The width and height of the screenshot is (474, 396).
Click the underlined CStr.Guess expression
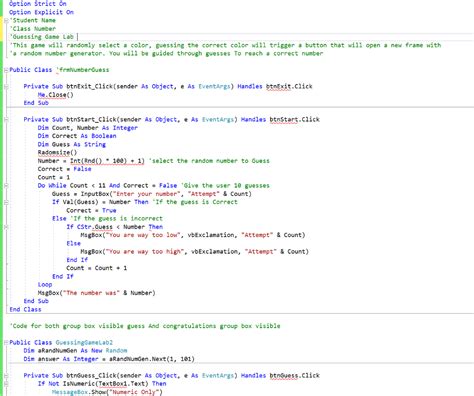pyautogui.click(x=95, y=227)
